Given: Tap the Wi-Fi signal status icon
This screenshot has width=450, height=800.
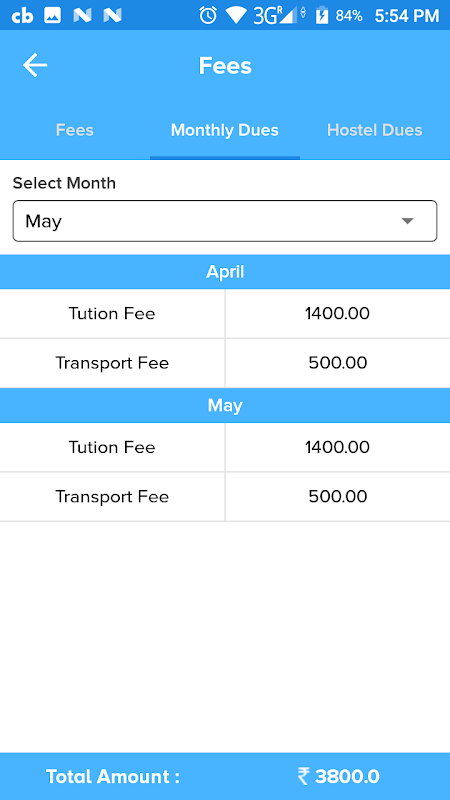Looking at the screenshot, I should 236,16.
